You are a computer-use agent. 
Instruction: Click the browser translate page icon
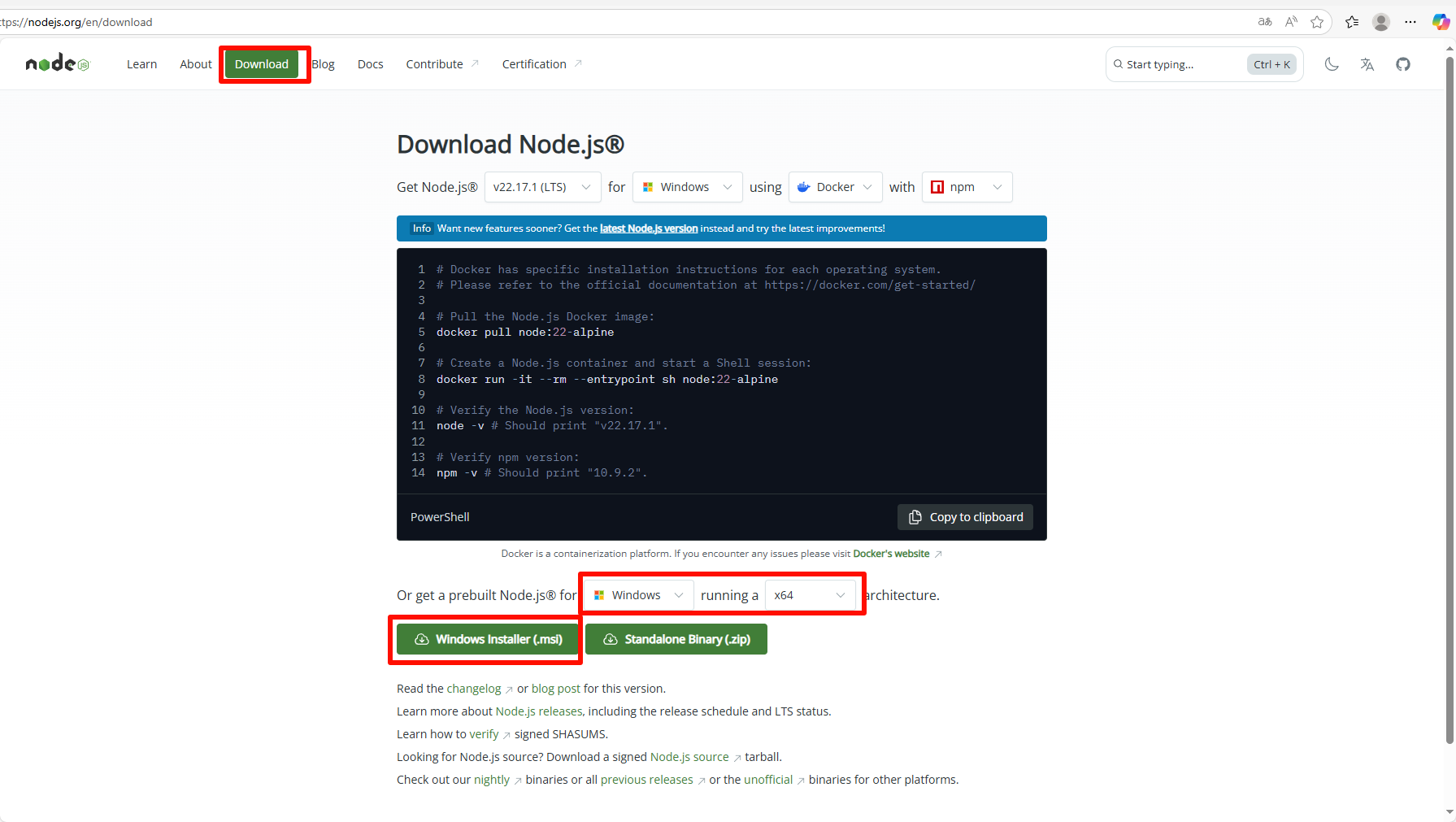point(1265,22)
